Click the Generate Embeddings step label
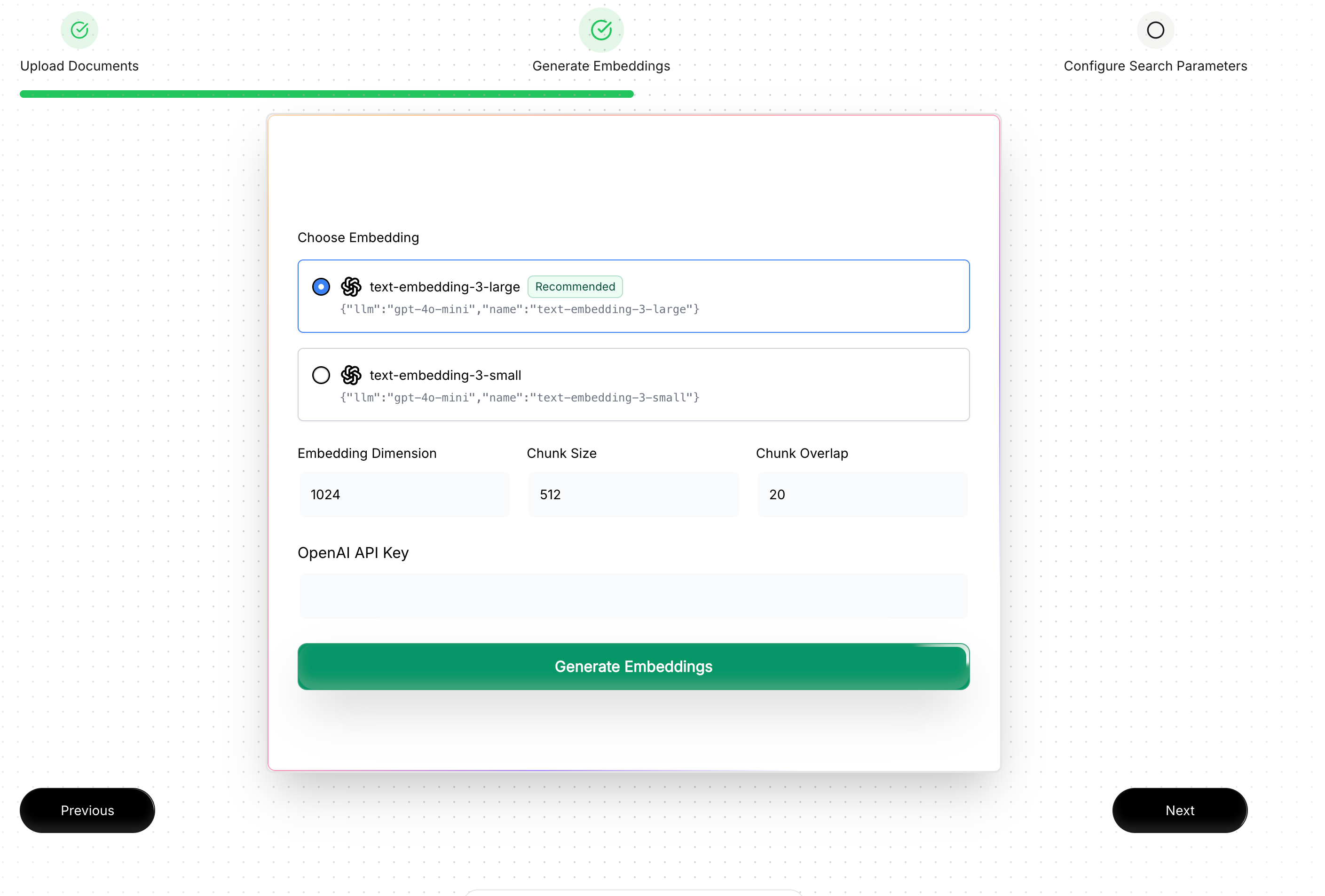 tap(601, 66)
